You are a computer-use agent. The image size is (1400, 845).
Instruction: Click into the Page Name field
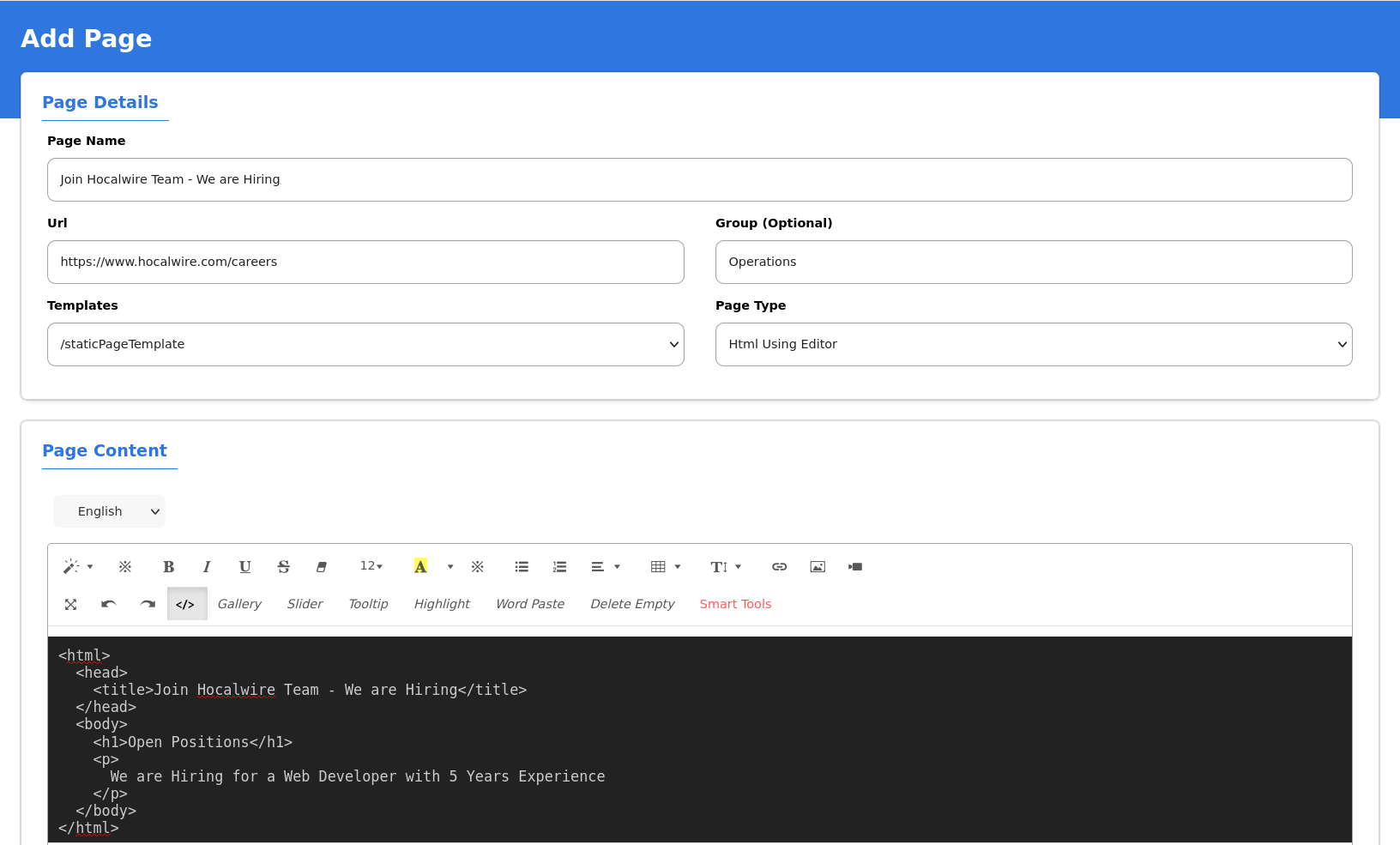699,180
